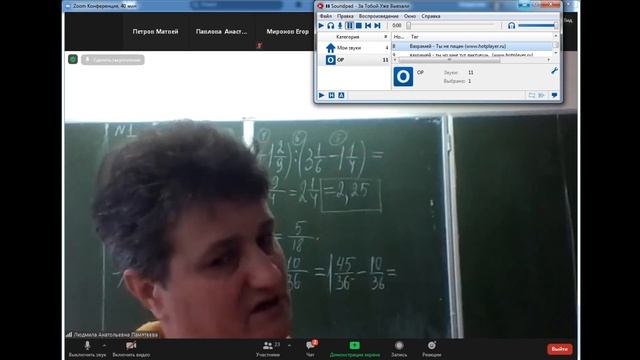The image size is (640, 360).
Task: Click the Play button in Soundpad toolbar
Action: pos(321,25)
